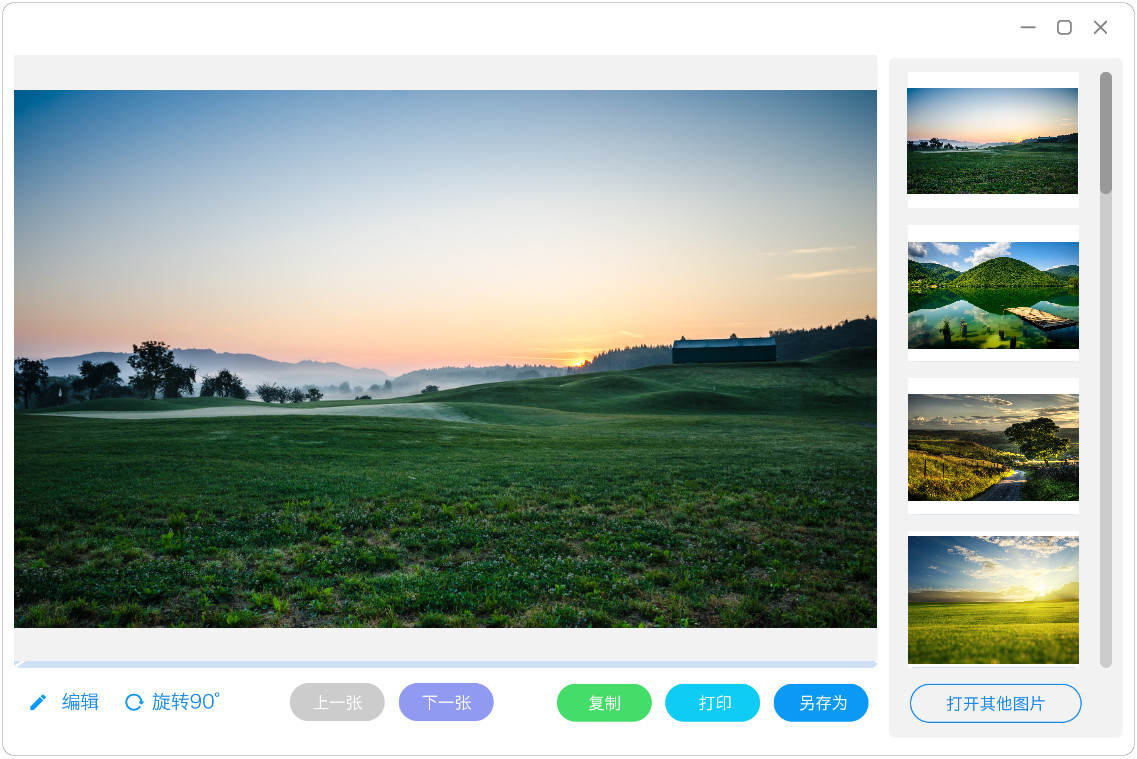Click the main sunrise preview image

pyautogui.click(x=445, y=359)
